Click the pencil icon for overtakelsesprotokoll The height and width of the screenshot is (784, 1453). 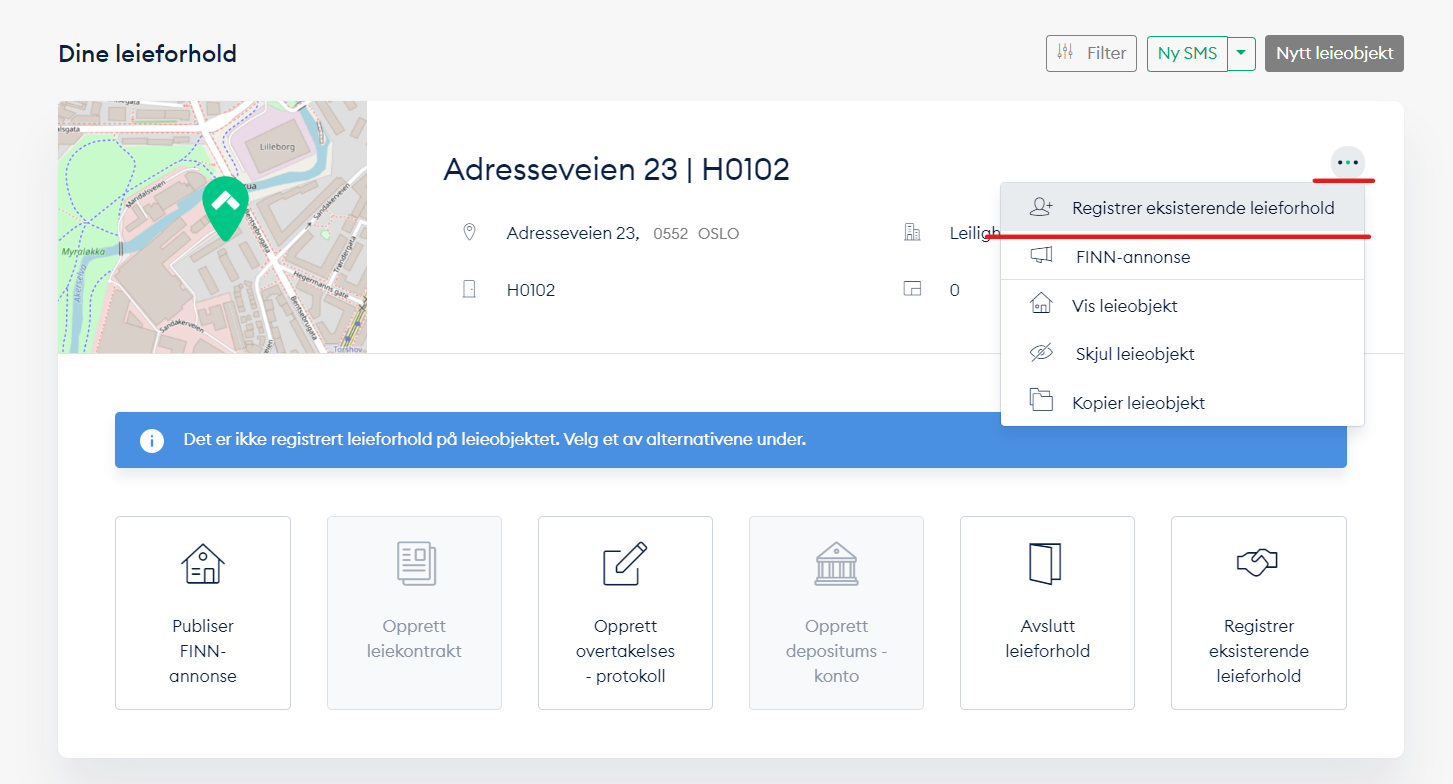[625, 564]
